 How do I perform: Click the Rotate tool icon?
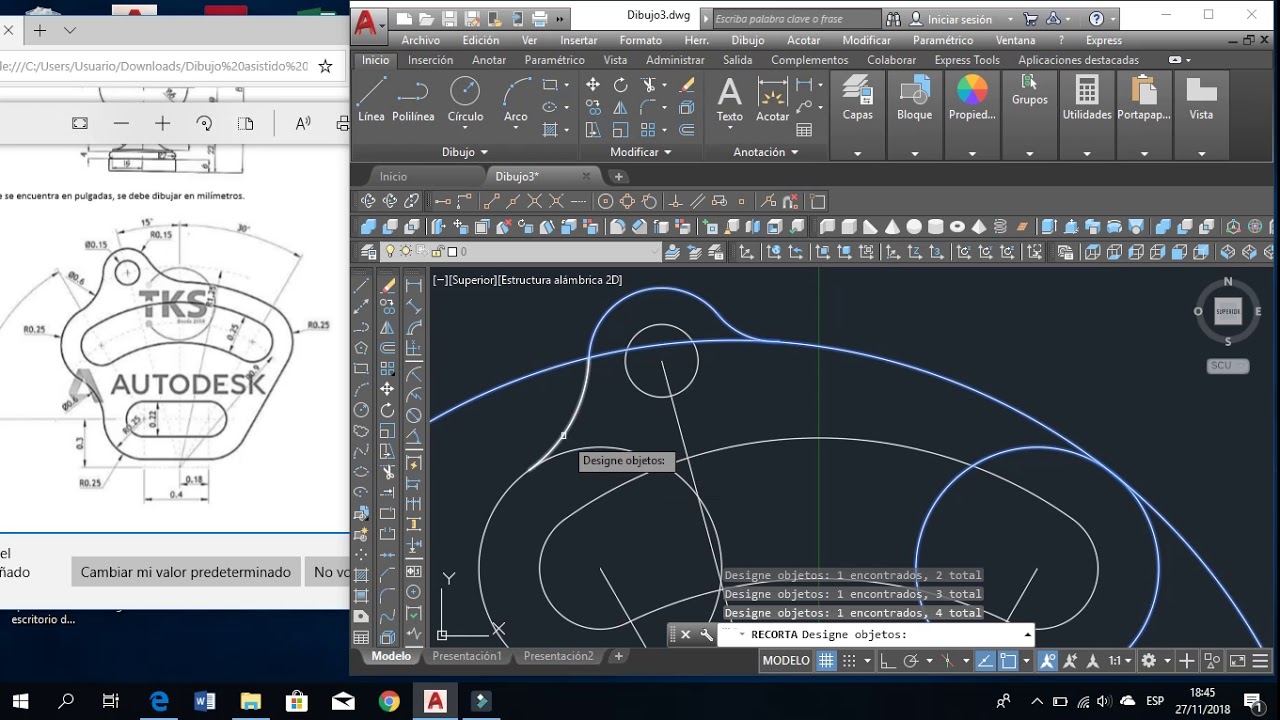[x=620, y=85]
